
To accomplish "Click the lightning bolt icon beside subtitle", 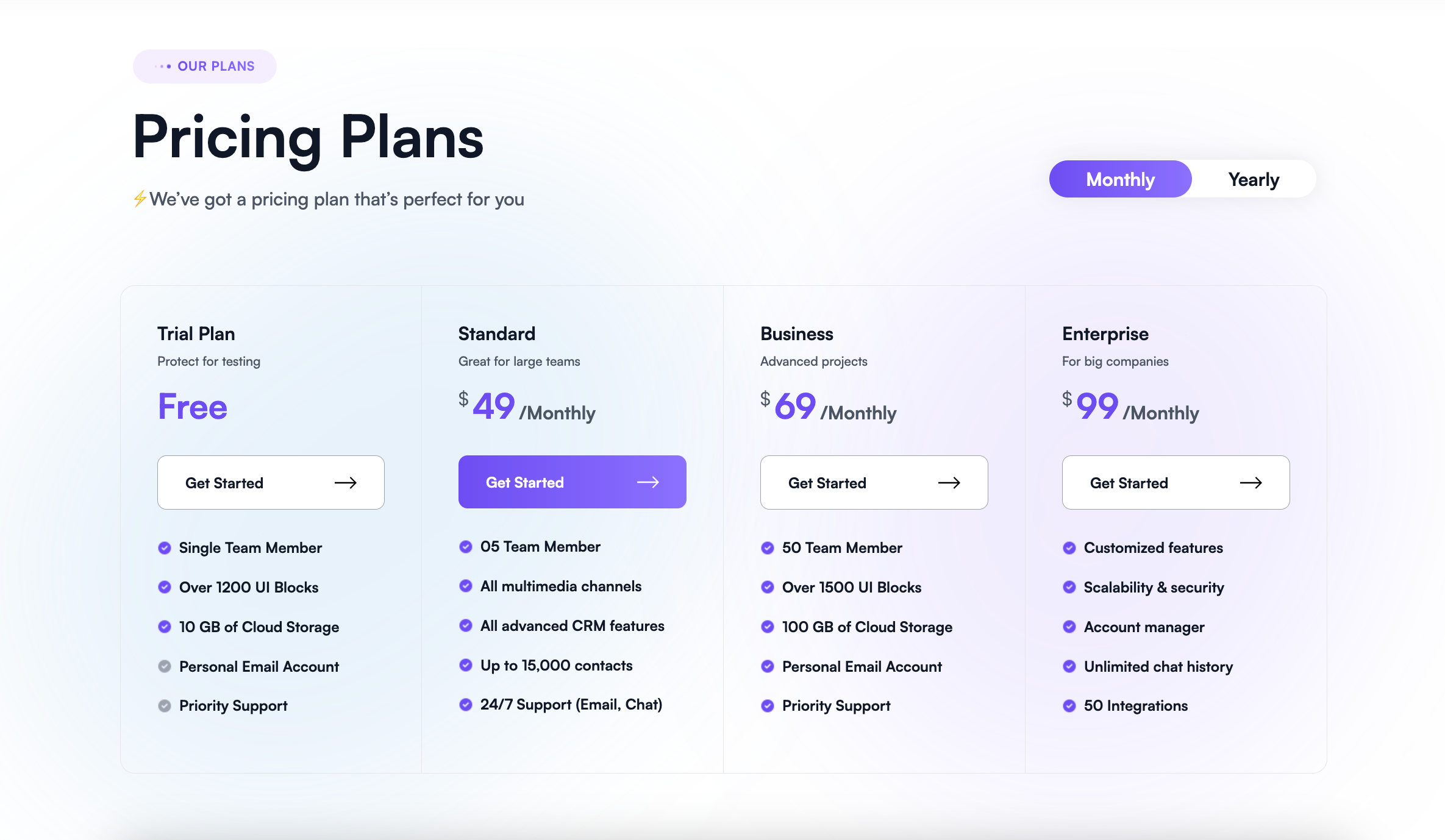I will click(140, 199).
